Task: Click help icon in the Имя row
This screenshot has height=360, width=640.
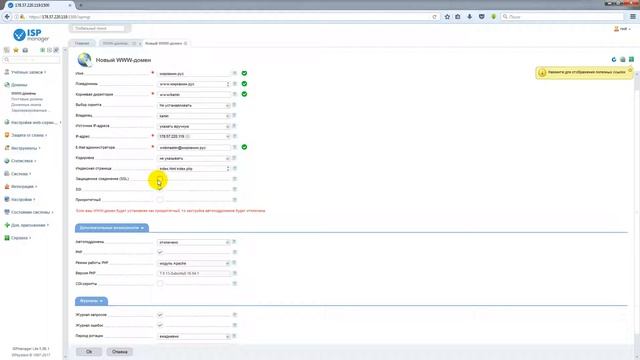Action: click(x=235, y=73)
